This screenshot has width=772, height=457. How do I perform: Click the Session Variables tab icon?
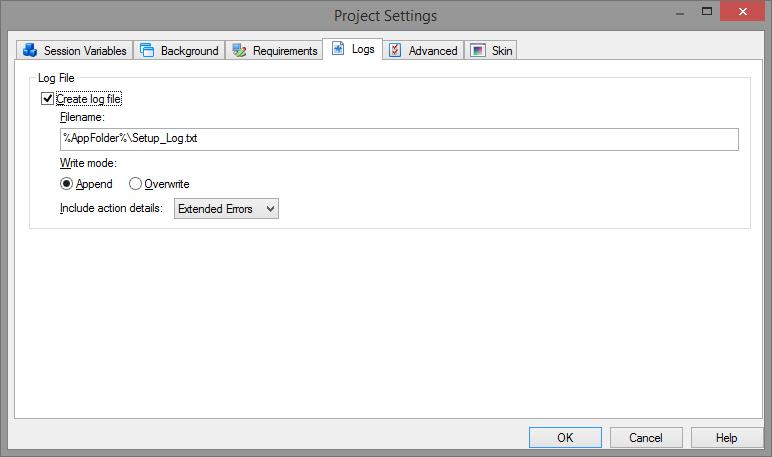[30, 50]
